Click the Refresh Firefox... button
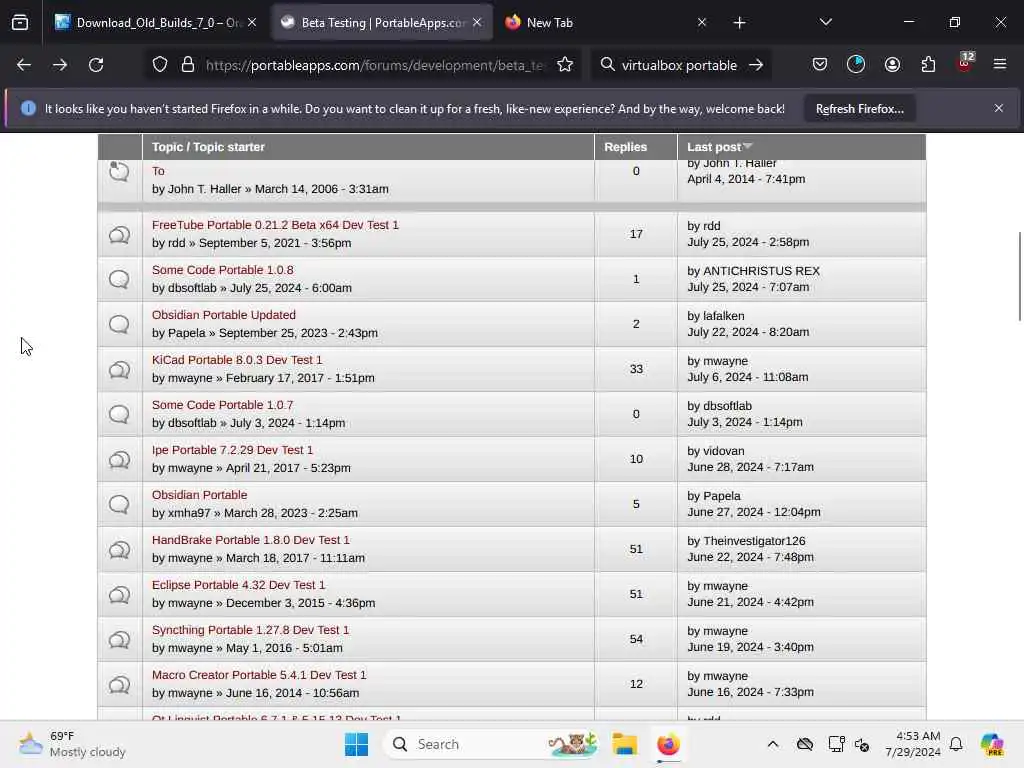The height and width of the screenshot is (768, 1024). coord(859,108)
